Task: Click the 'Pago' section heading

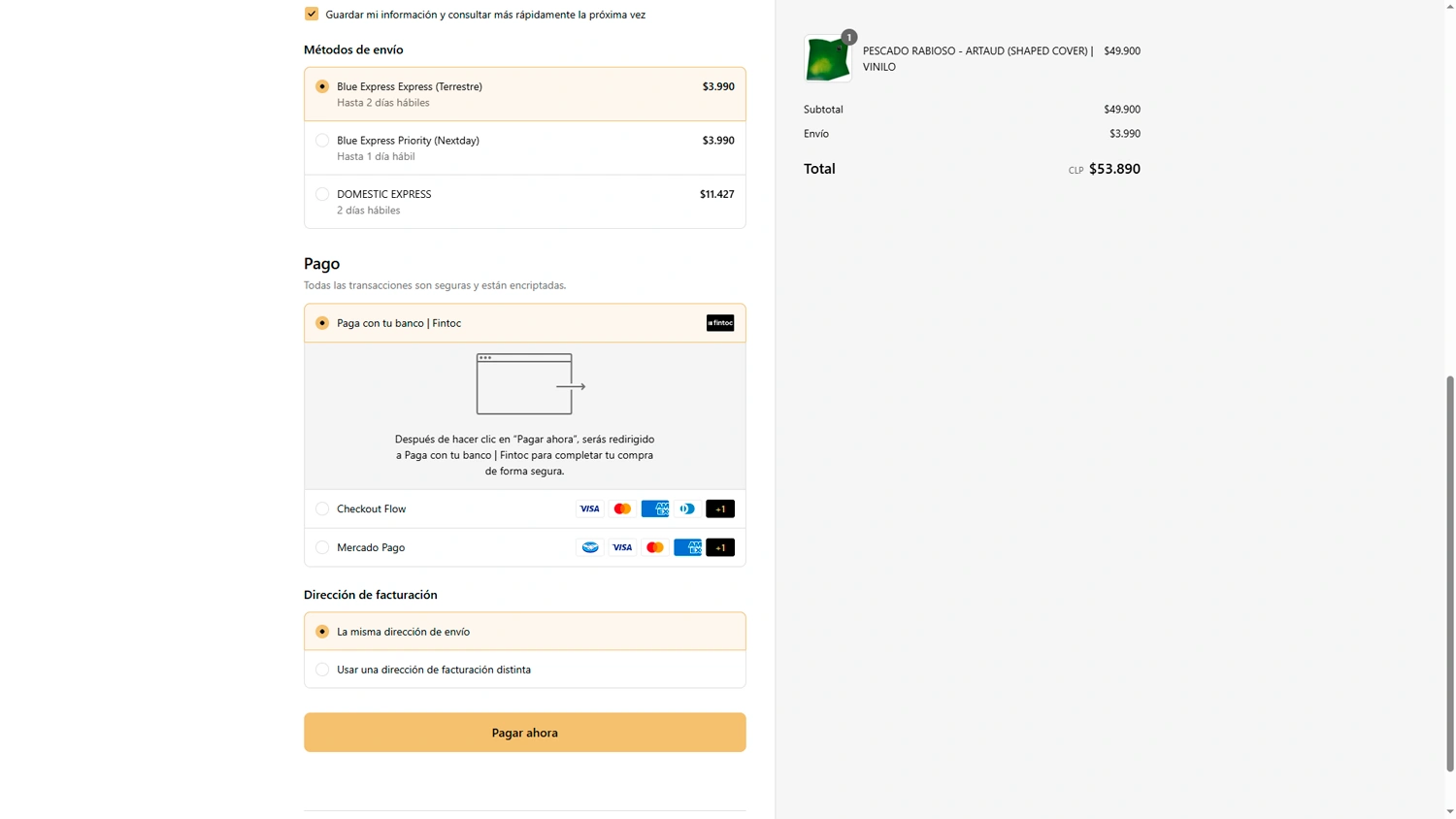Action: (321, 263)
